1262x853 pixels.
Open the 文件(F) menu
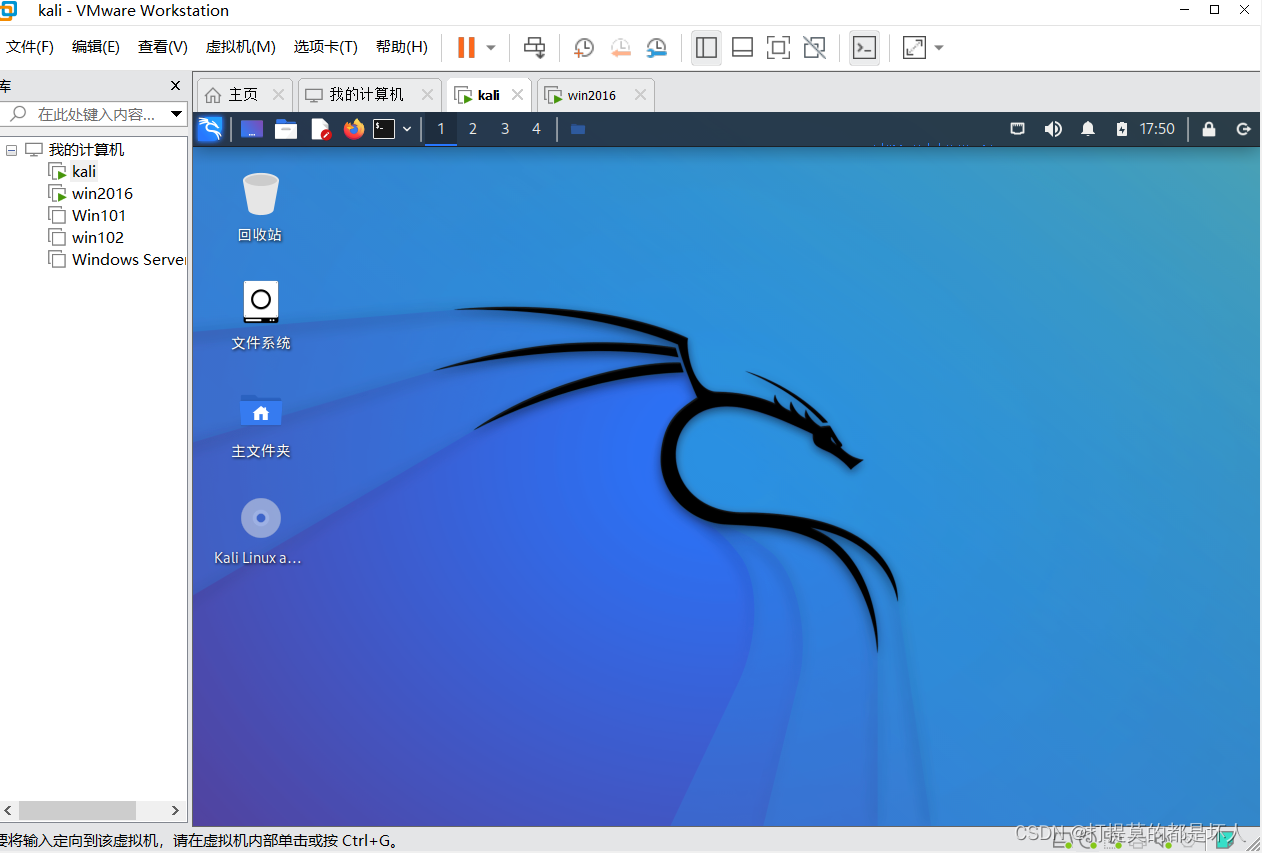click(x=30, y=47)
